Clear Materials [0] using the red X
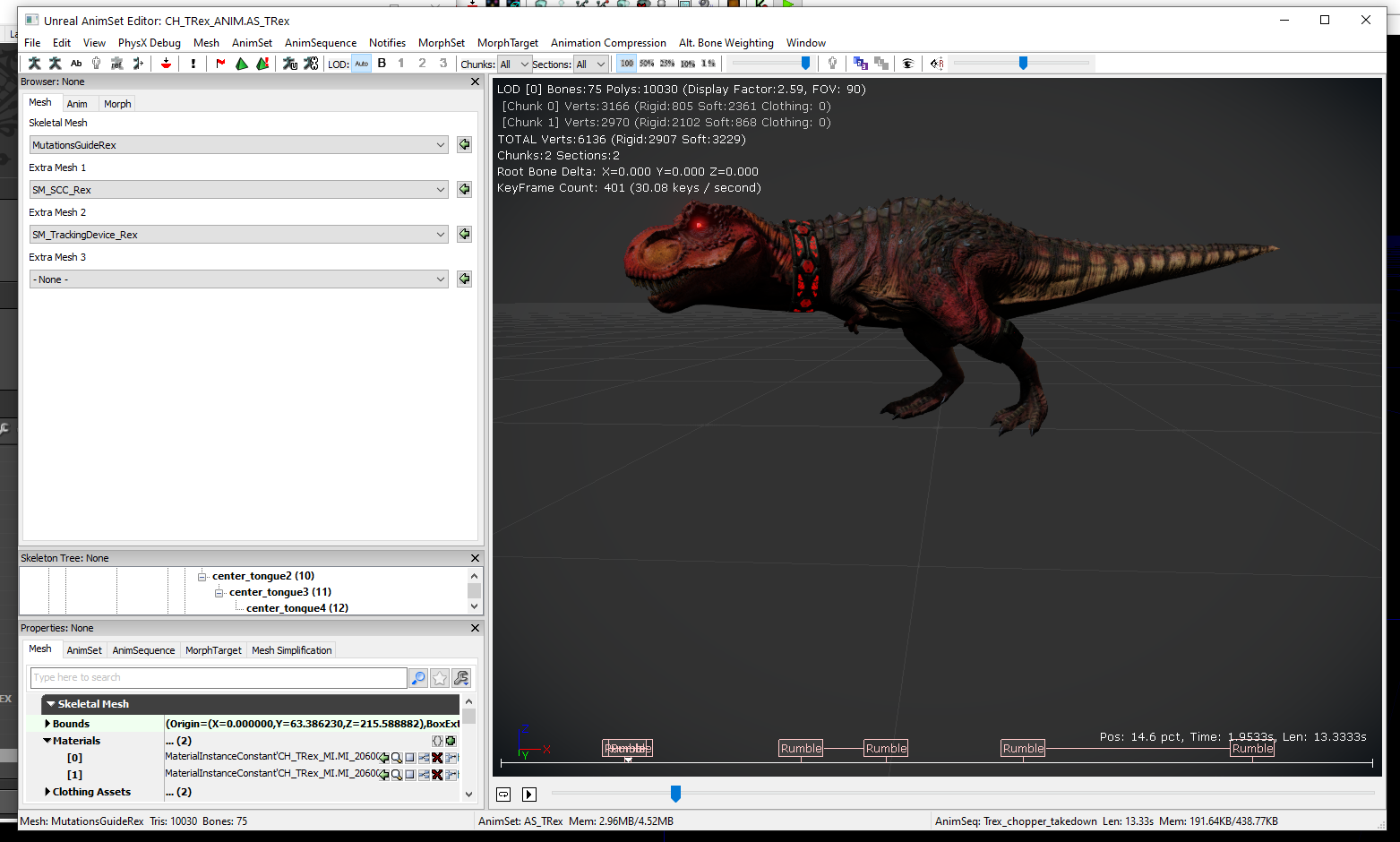 click(x=437, y=758)
